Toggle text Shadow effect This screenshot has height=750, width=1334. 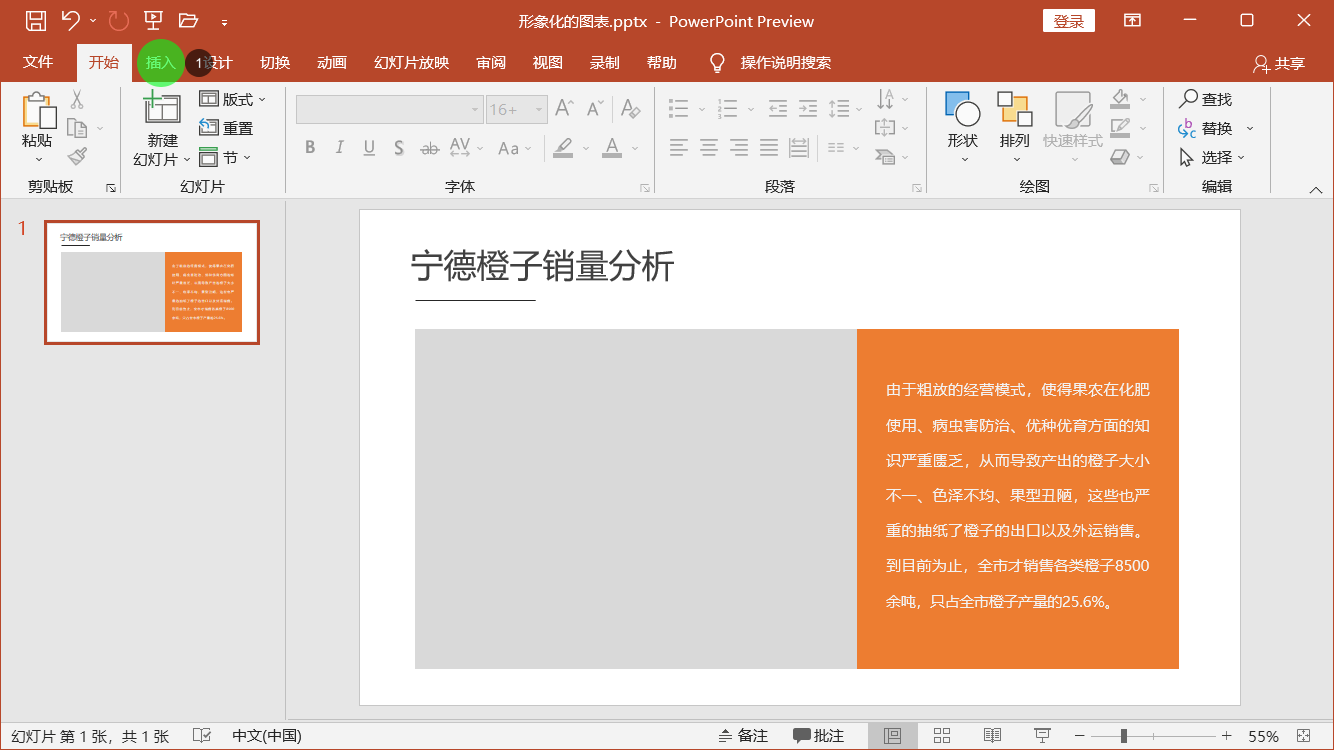399,148
